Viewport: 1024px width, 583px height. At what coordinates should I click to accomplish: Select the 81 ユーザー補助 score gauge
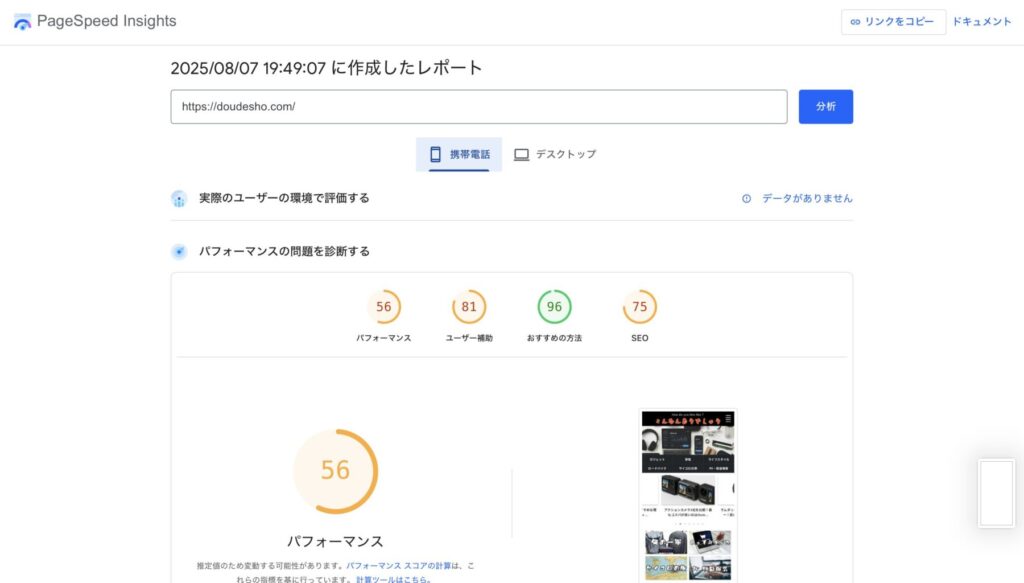(x=469, y=307)
